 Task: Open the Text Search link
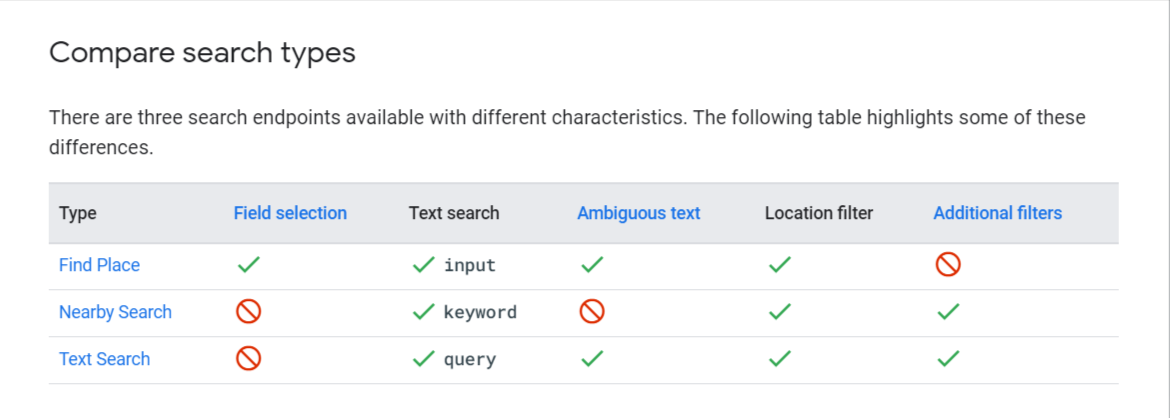pos(104,359)
